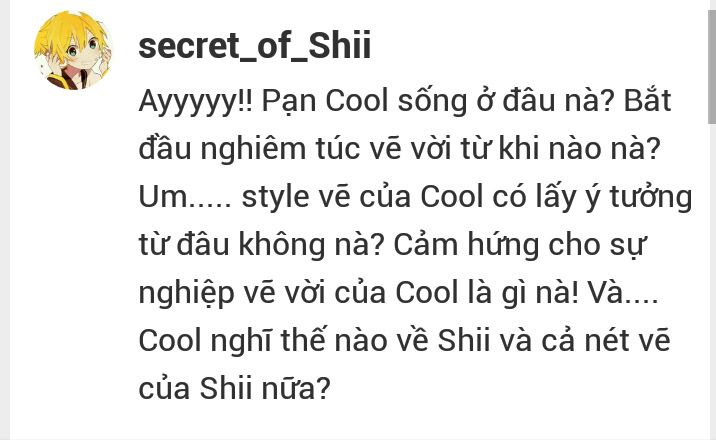716x440 pixels.
Task: Click the line starting "nghiệp vẽ vời"
Action: 398,293
